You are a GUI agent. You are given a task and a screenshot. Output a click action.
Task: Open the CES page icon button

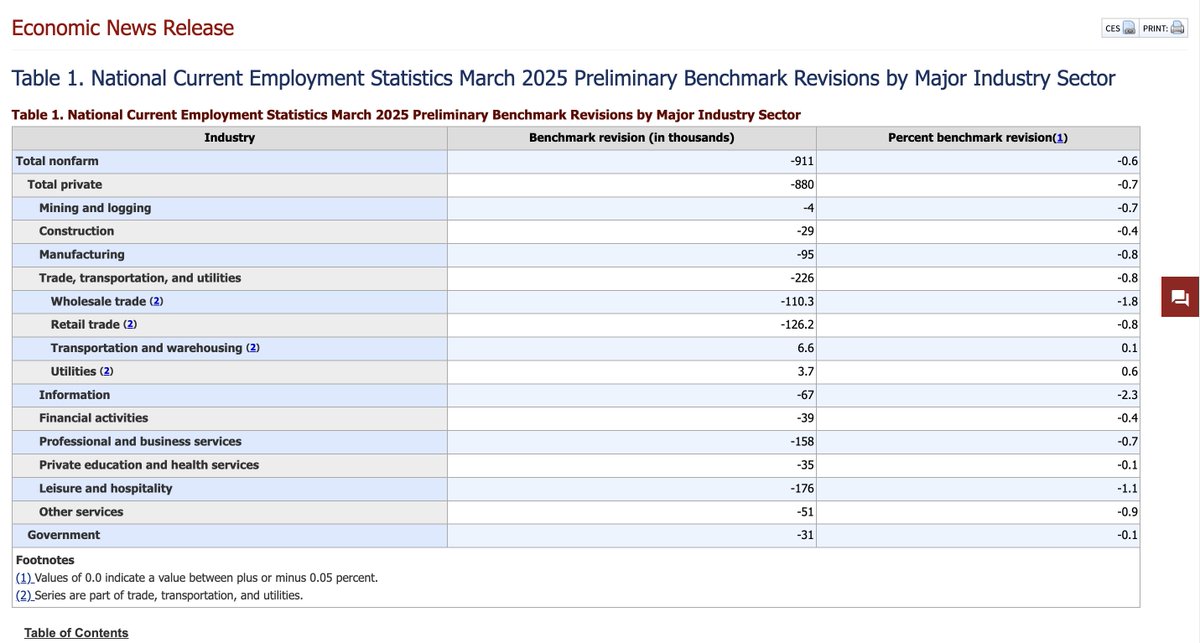coord(1119,28)
